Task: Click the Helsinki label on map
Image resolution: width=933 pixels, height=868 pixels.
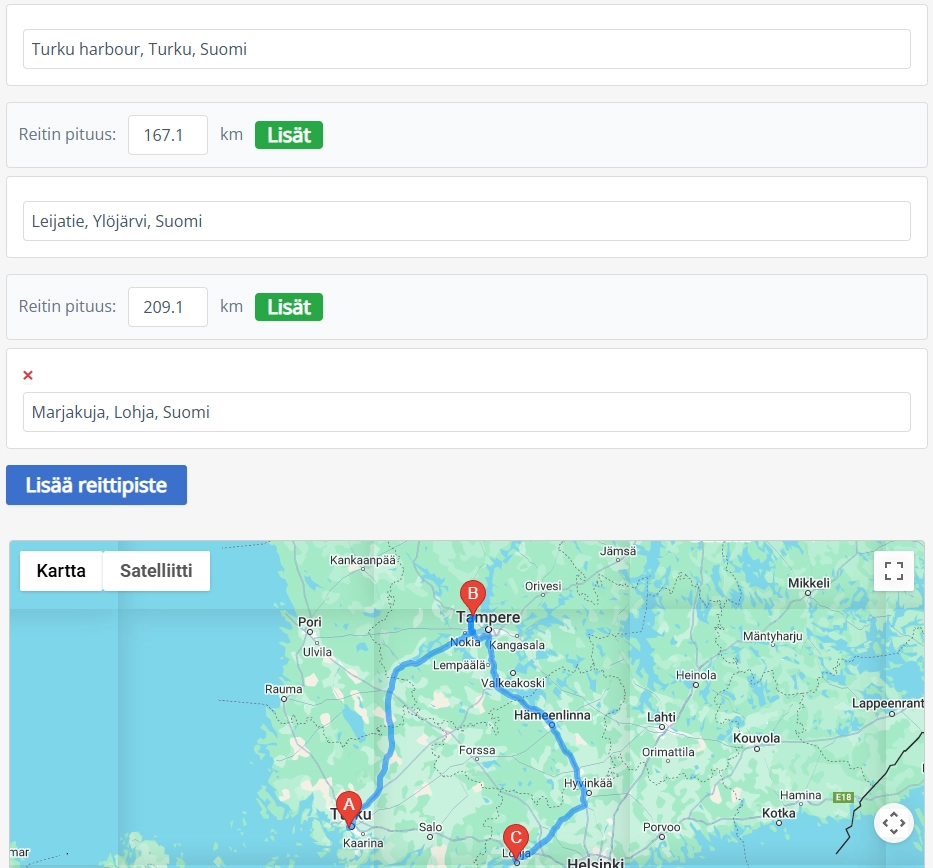Action: pyautogui.click(x=596, y=862)
